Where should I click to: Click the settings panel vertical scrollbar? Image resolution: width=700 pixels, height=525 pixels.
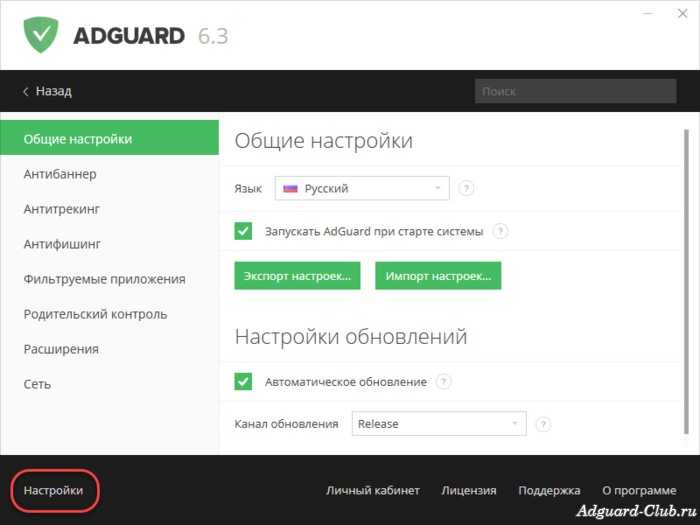686,281
